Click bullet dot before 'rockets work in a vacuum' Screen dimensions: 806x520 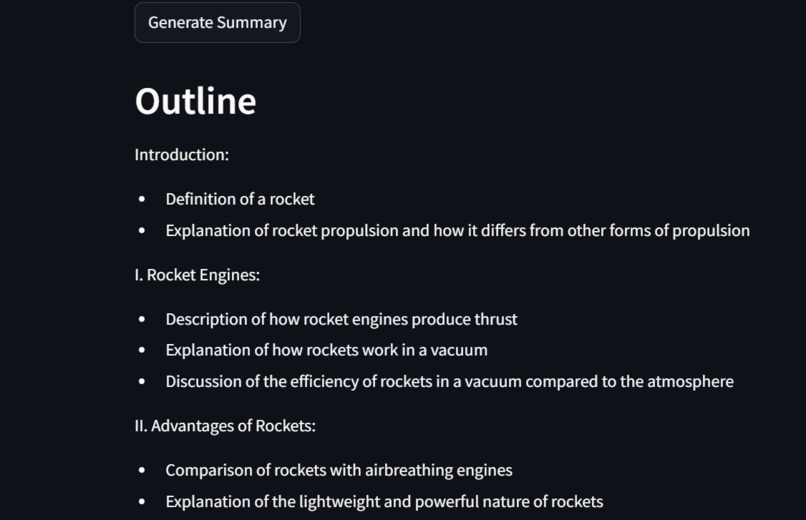[142, 350]
